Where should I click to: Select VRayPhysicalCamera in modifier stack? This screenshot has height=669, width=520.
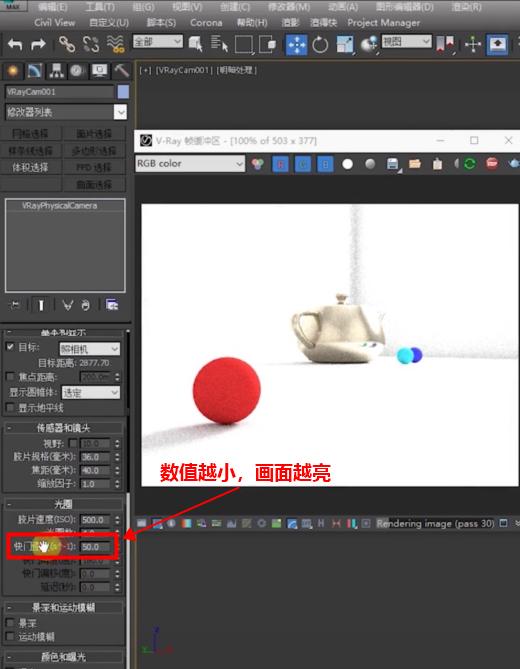pyautogui.click(x=60, y=206)
